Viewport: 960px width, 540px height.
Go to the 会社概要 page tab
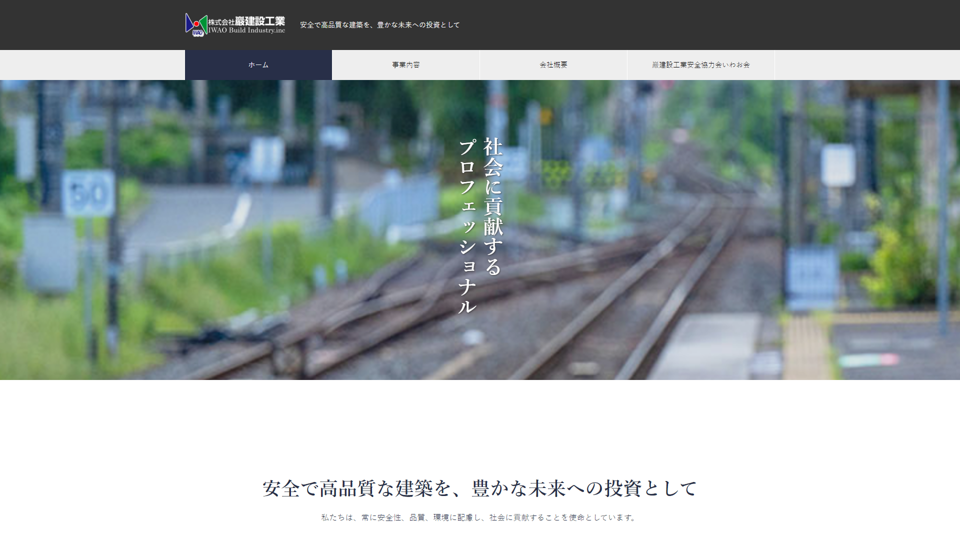pos(553,65)
